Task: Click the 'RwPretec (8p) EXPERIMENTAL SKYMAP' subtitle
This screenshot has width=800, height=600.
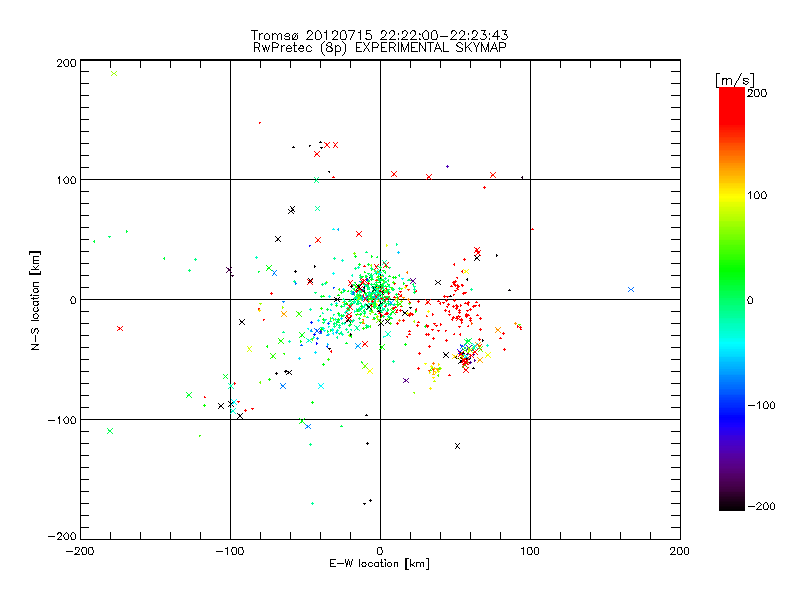Action: click(x=380, y=48)
